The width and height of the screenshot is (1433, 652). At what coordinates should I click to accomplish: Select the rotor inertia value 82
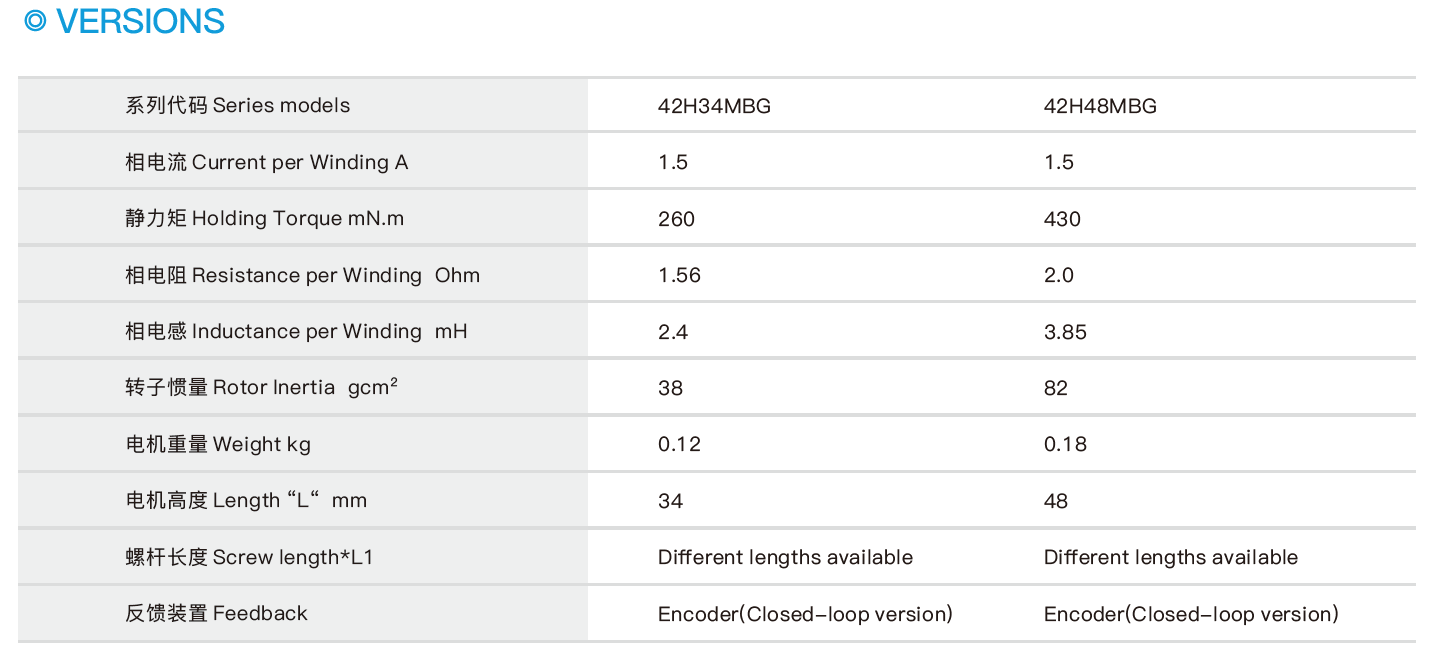pos(1056,388)
